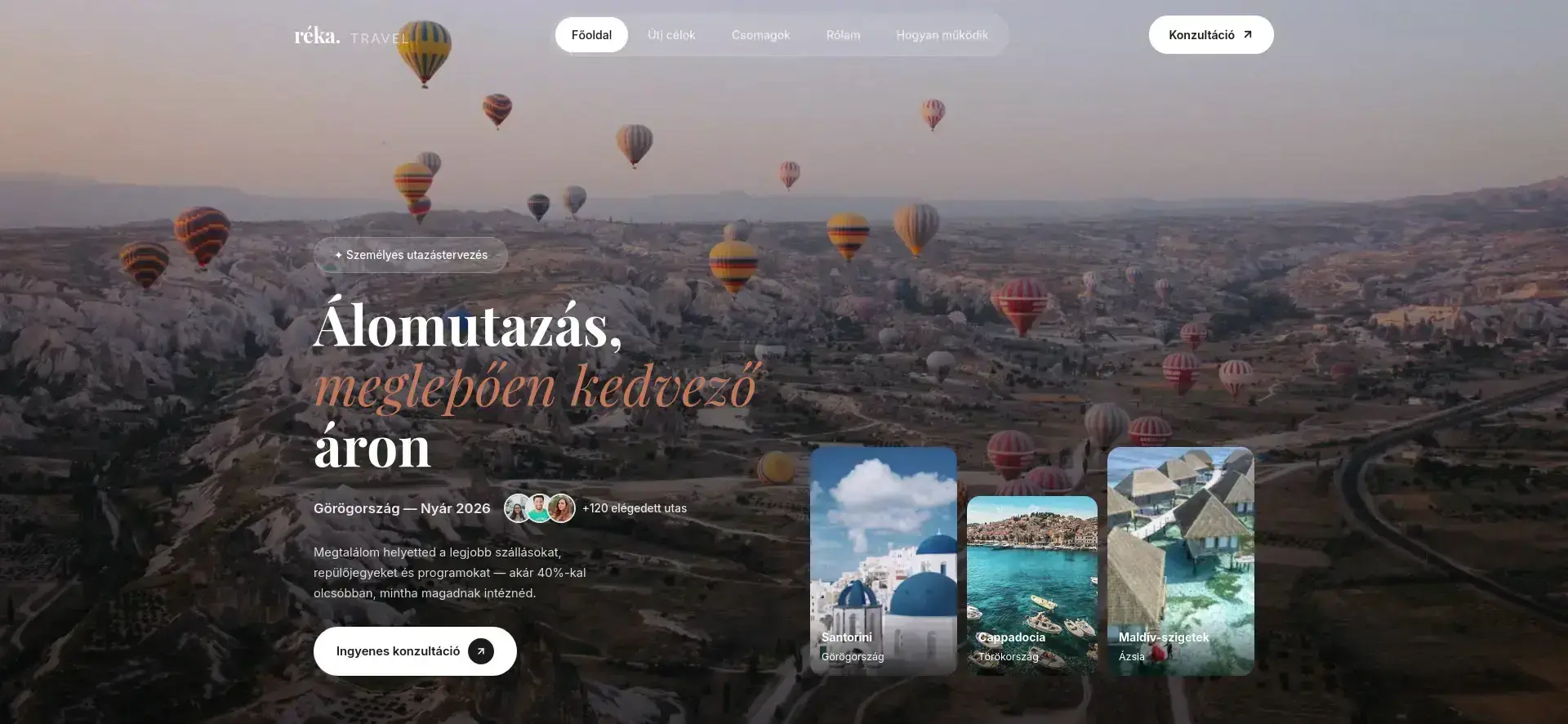Open the Maldív-szigetek destination card

[1180, 561]
